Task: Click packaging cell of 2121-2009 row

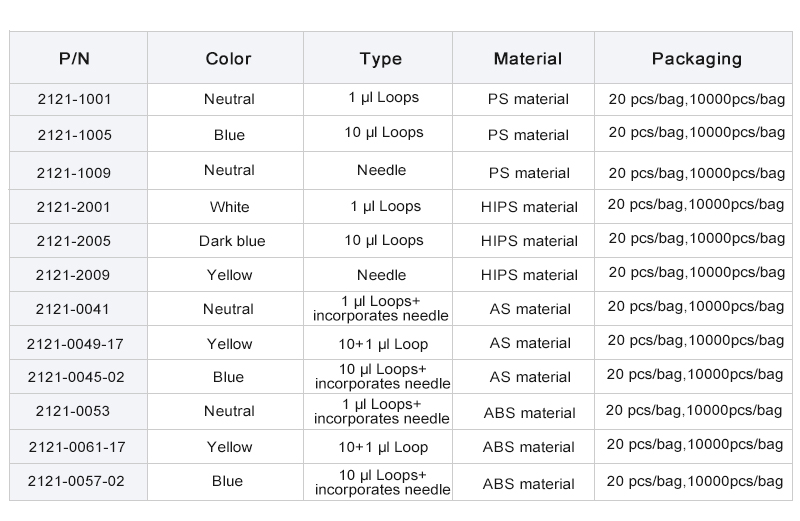Action: coord(696,273)
